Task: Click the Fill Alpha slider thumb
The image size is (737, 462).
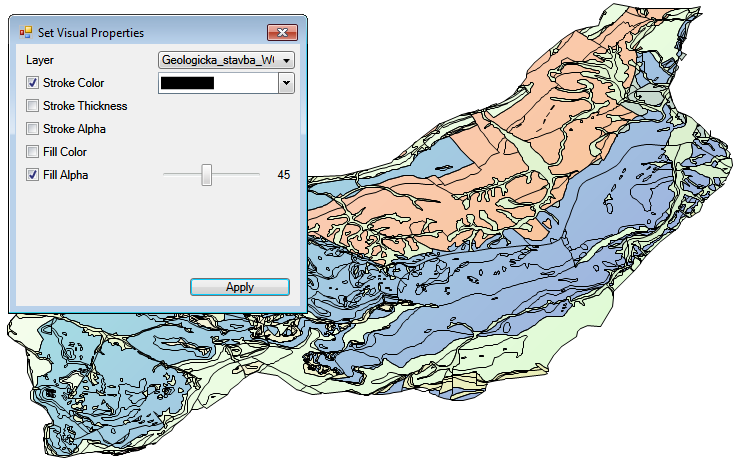Action: click(206, 175)
